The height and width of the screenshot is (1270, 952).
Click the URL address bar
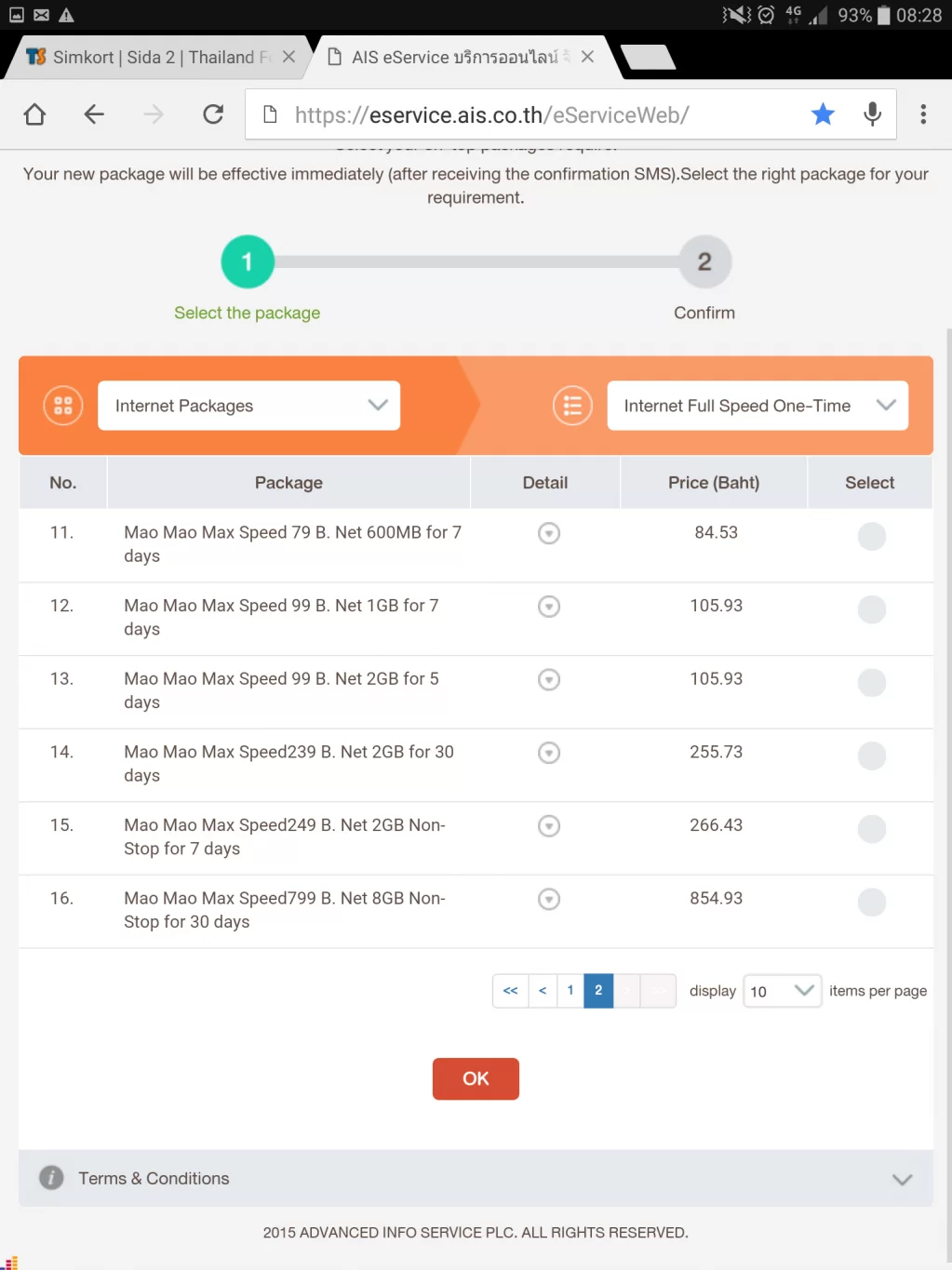[x=530, y=114]
